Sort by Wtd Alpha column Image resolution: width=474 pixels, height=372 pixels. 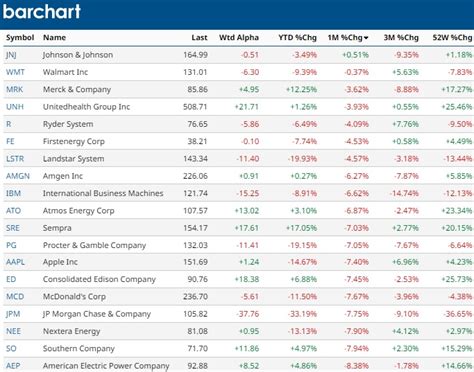click(239, 37)
